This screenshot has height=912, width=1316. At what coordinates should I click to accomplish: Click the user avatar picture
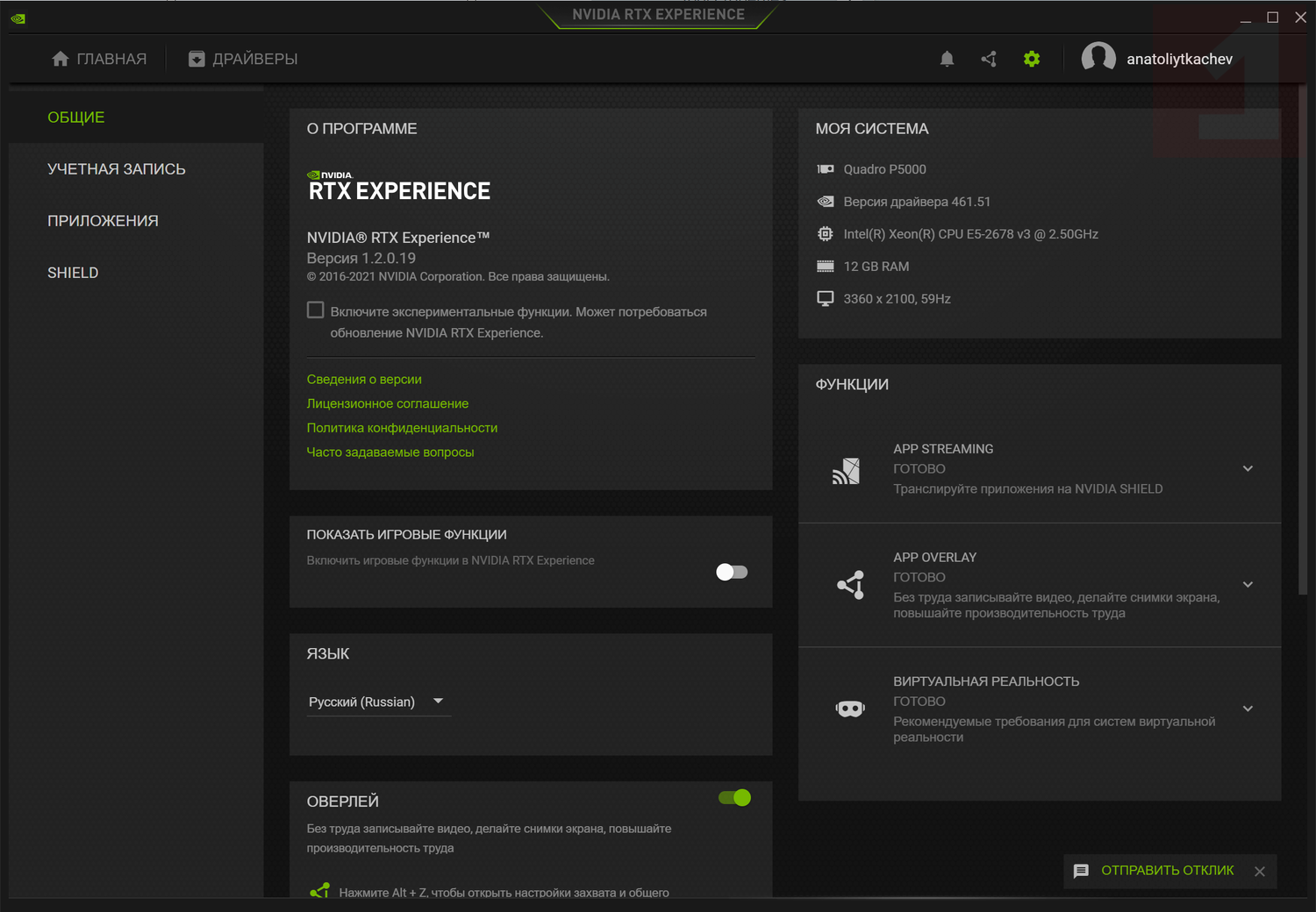coord(1098,59)
